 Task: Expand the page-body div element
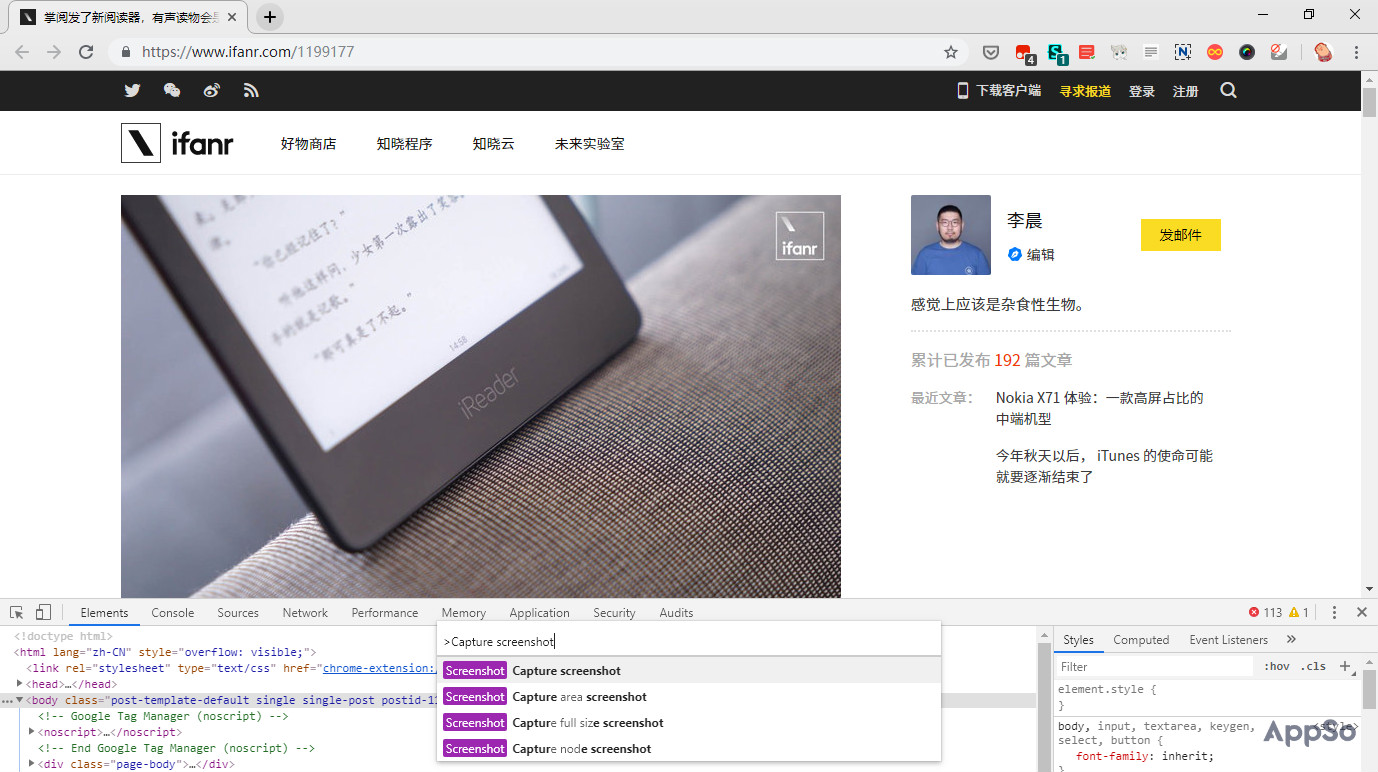click(x=32, y=763)
